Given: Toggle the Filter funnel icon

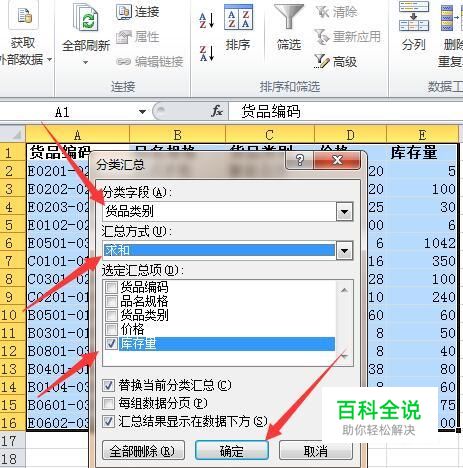Looking at the screenshot, I should 289,17.
